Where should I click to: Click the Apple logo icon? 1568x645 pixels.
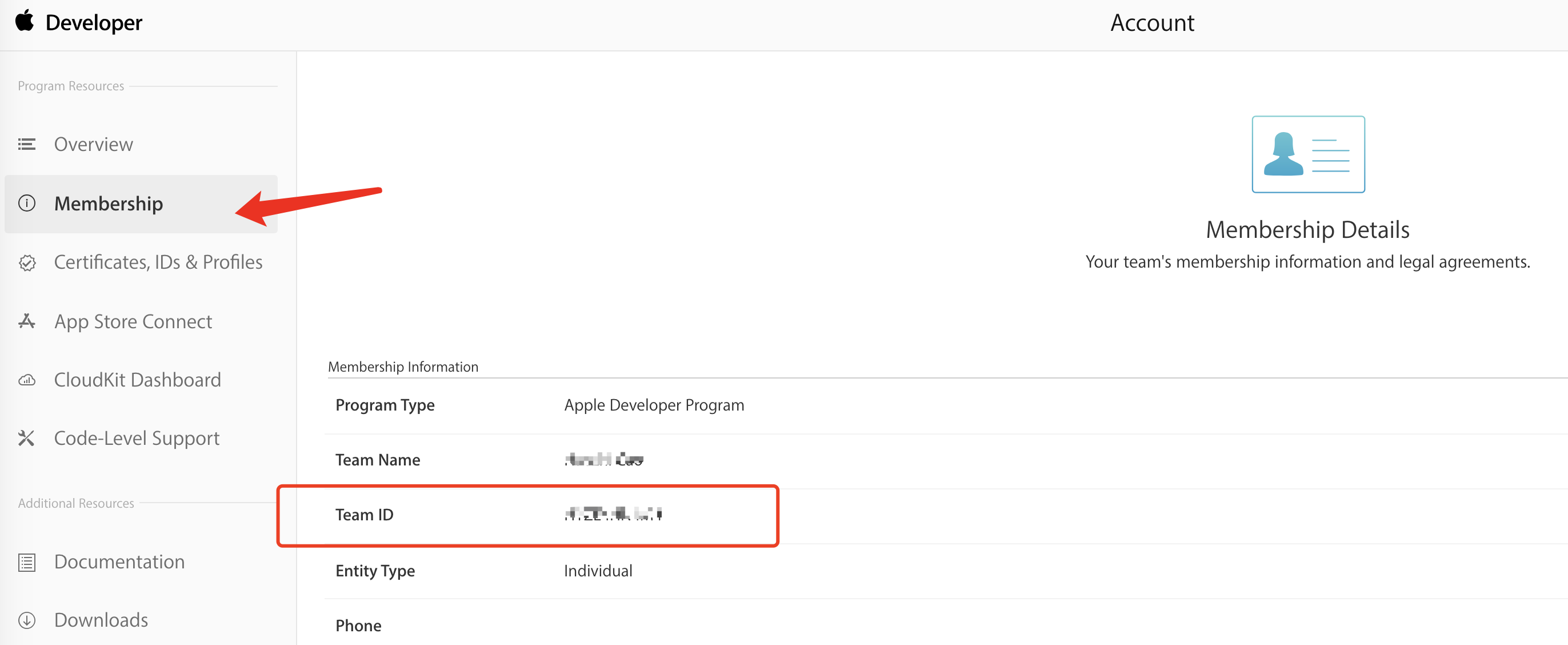25,20
